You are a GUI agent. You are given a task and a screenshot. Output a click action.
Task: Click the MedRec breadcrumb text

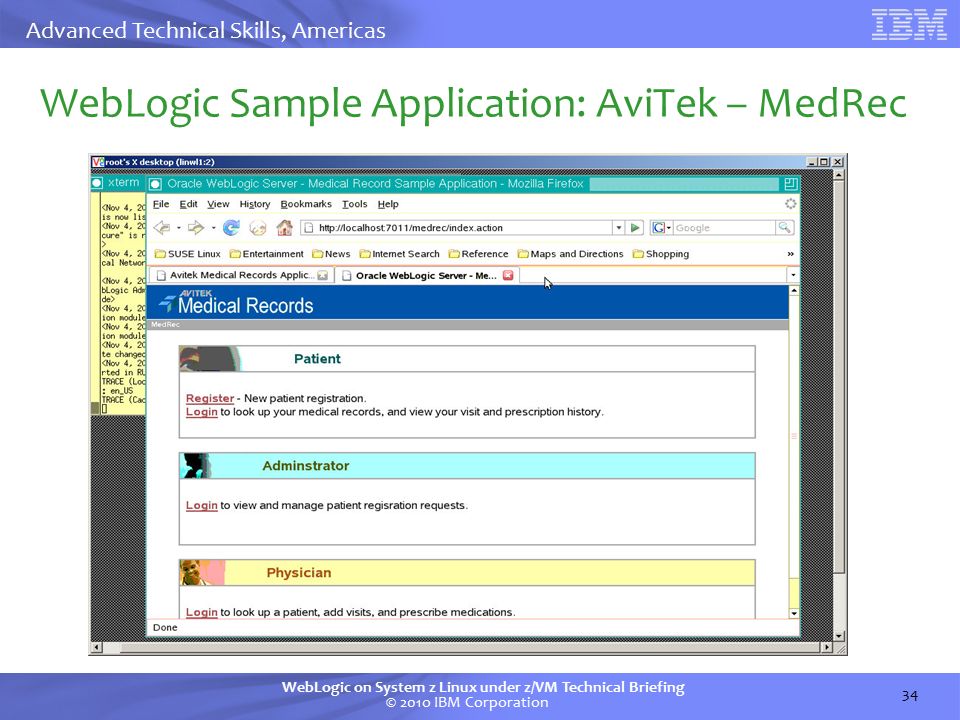165,324
